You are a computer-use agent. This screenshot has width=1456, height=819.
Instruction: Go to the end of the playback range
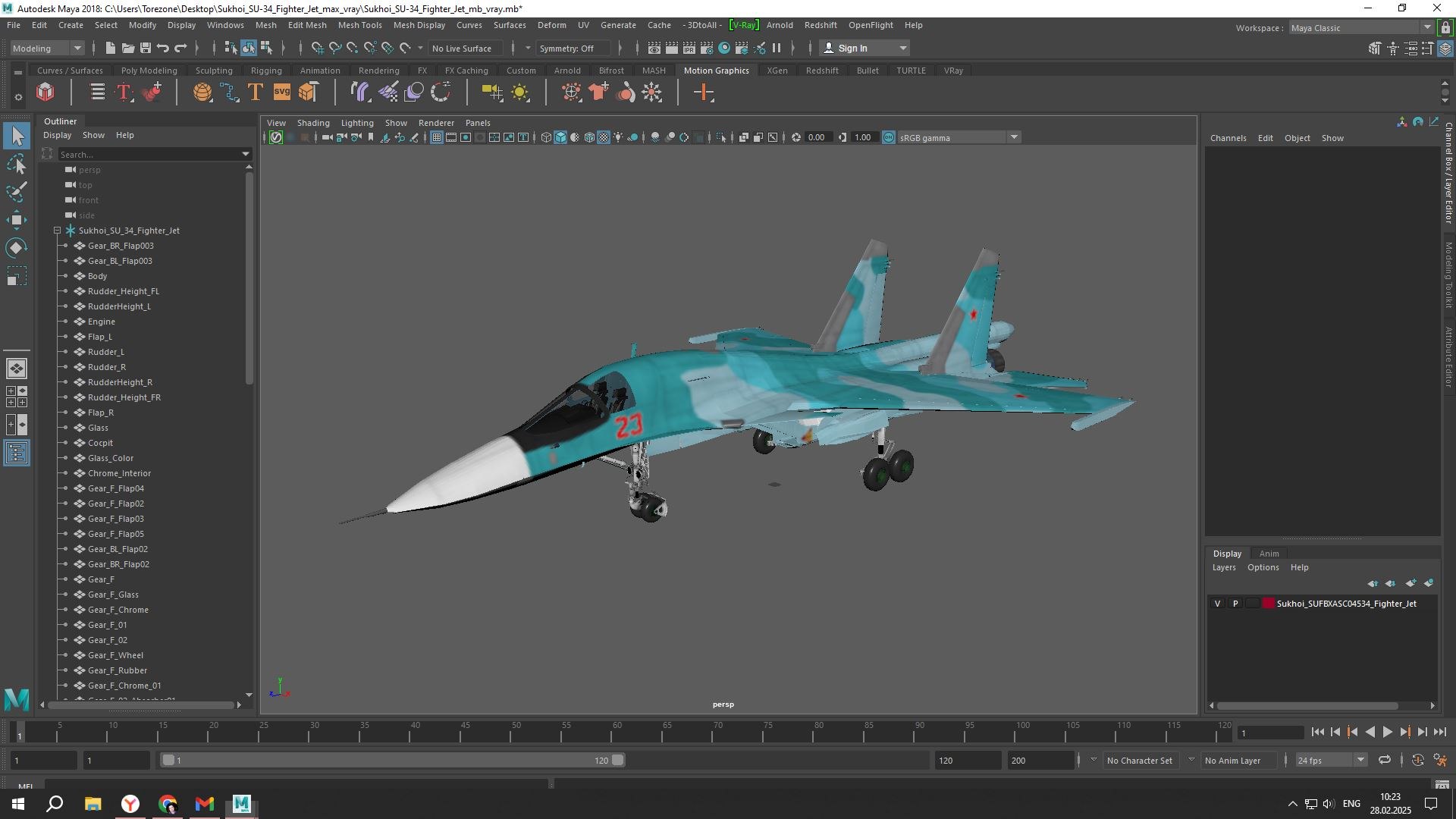[1439, 732]
